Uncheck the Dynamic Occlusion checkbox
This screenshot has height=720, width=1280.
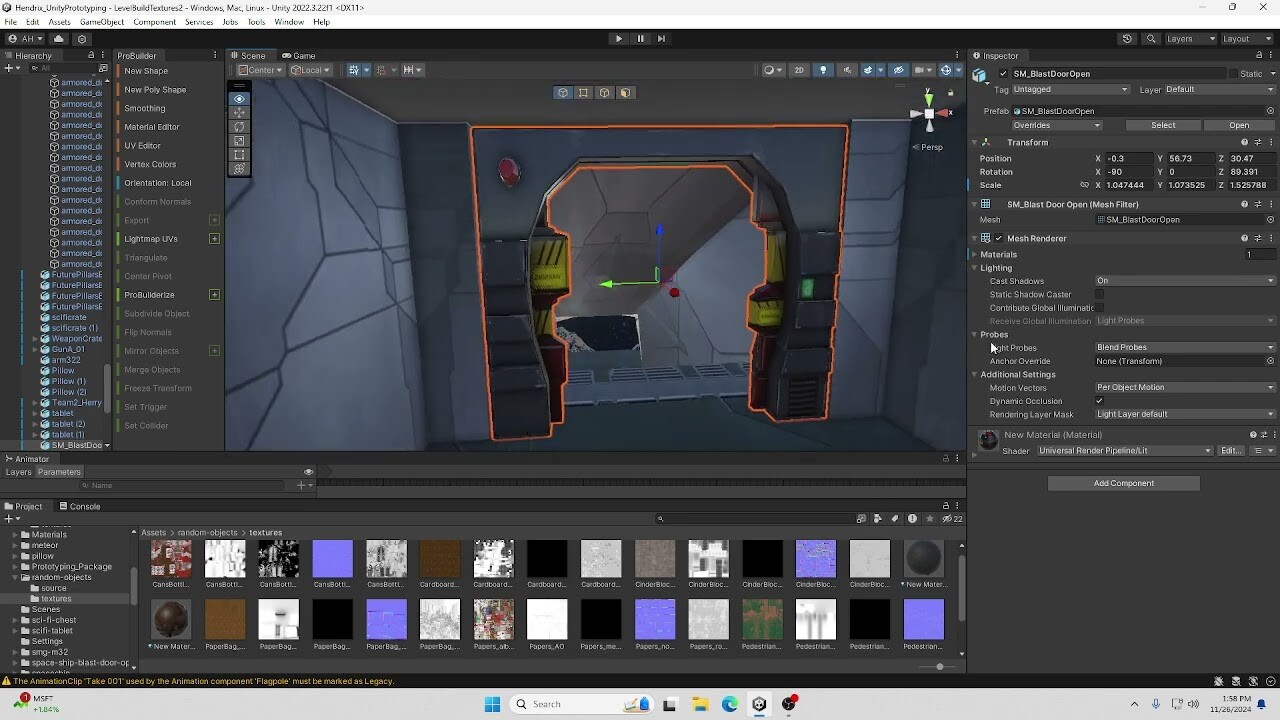[x=1099, y=401]
